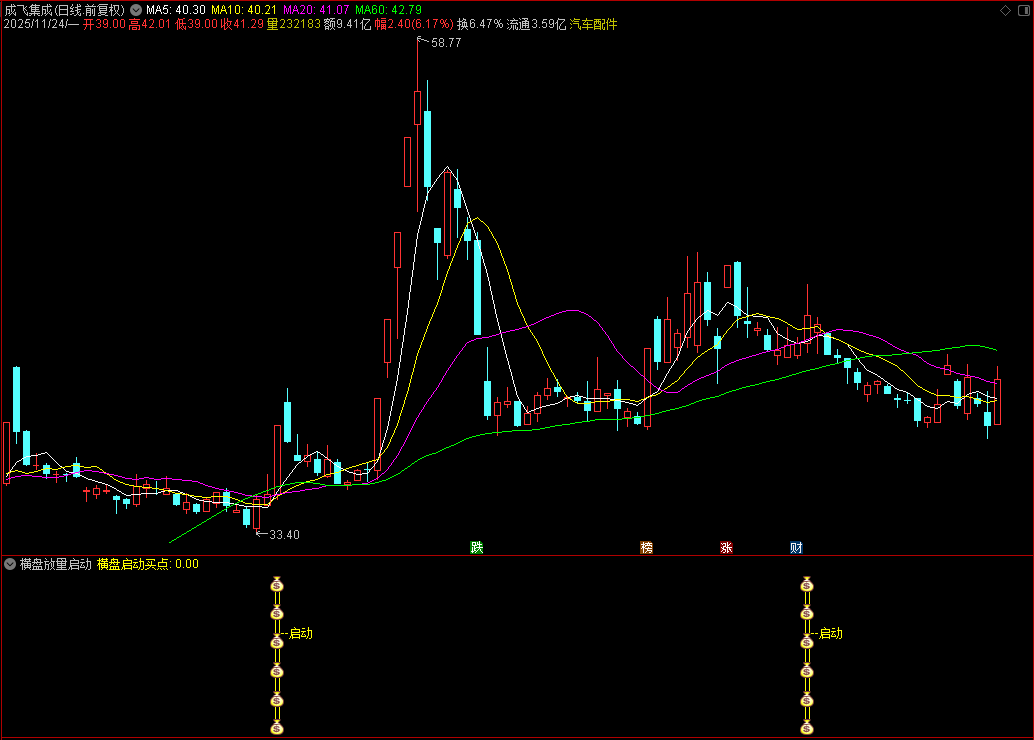Click the green 跌 event marker

coord(477,547)
